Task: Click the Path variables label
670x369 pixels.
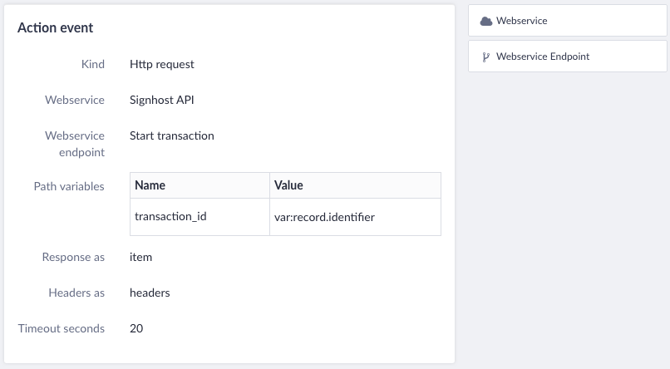Action: pos(69,186)
